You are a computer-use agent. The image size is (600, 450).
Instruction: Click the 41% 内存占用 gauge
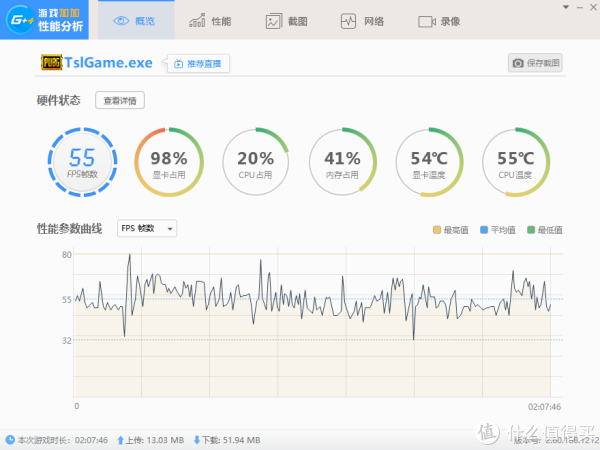(342, 162)
